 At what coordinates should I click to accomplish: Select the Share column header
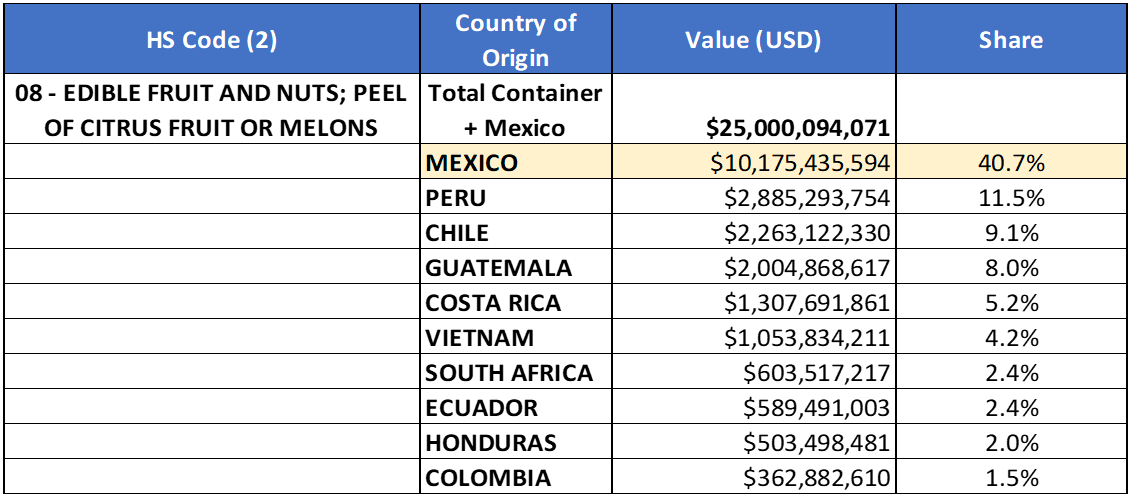1010,40
